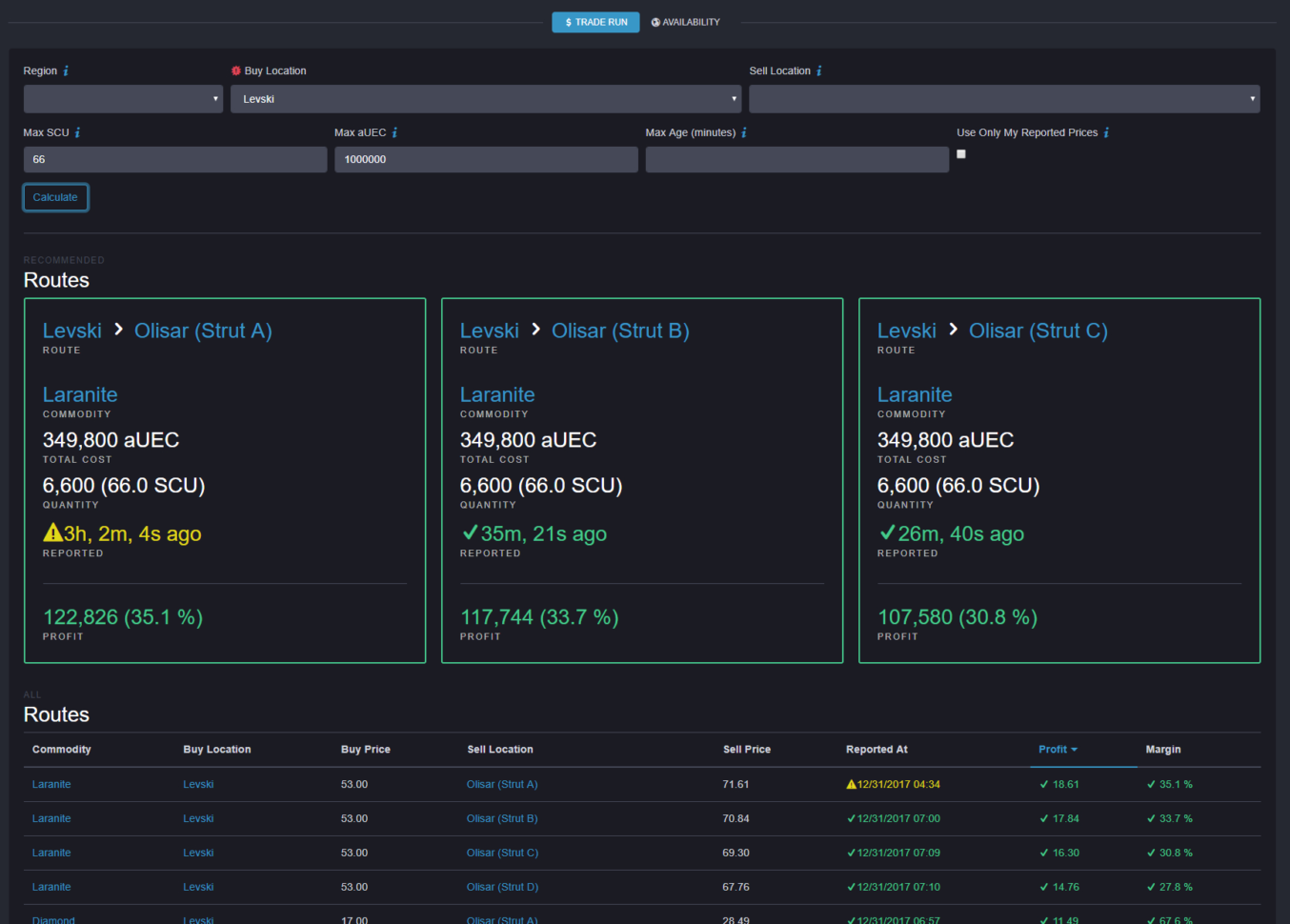This screenshot has width=1290, height=924.
Task: Click the red warning icon beside Buy Location
Action: click(x=236, y=70)
